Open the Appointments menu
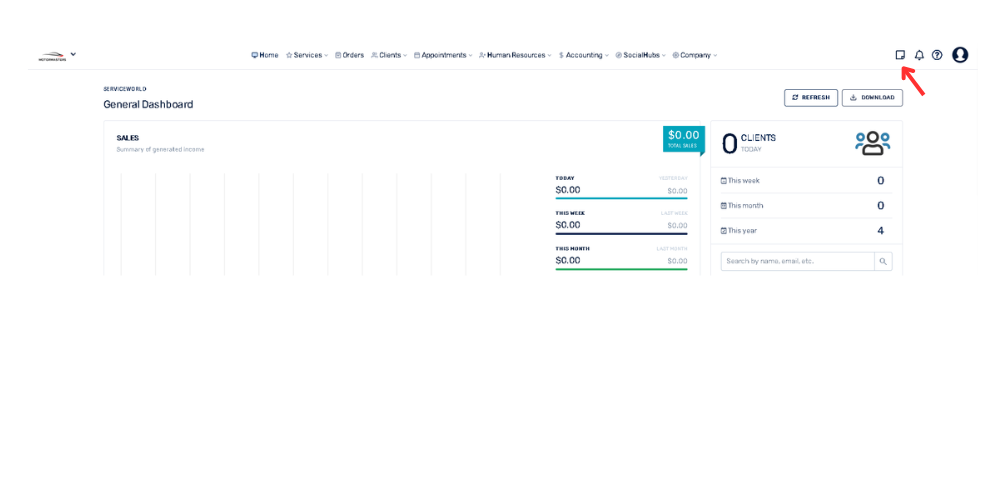 coord(443,55)
